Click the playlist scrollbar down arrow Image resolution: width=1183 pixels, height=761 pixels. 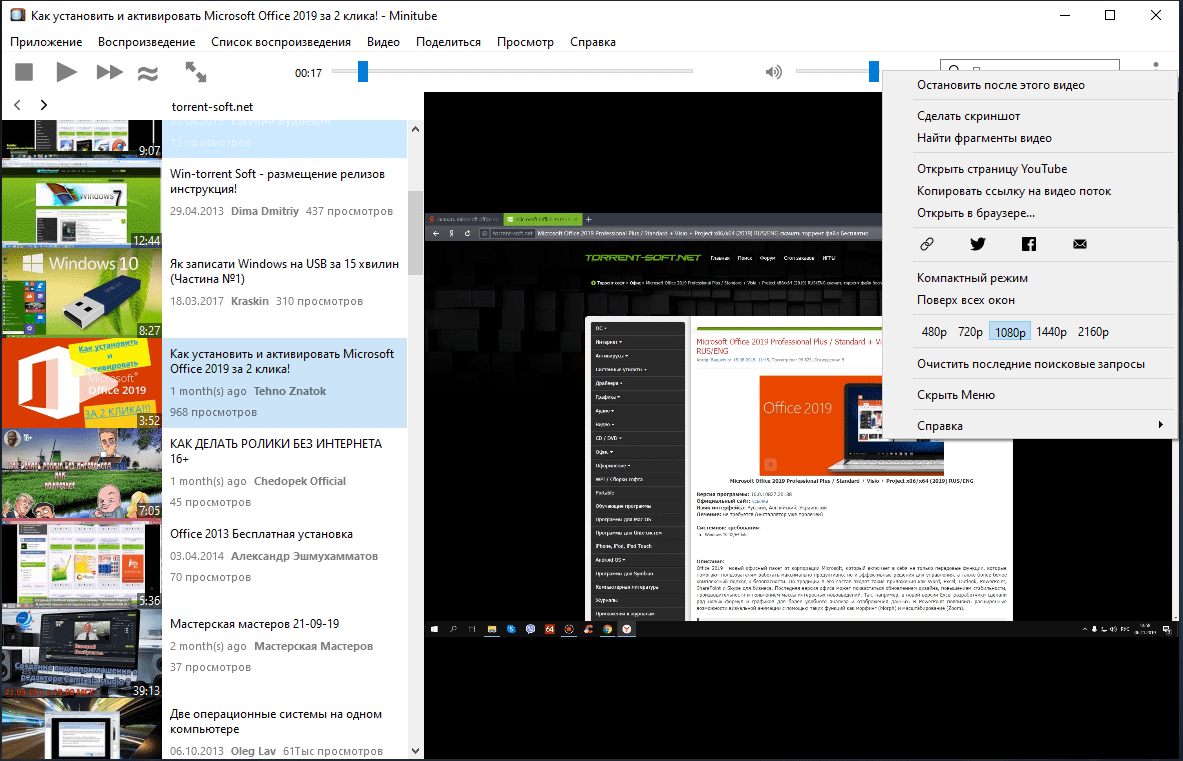[x=415, y=751]
